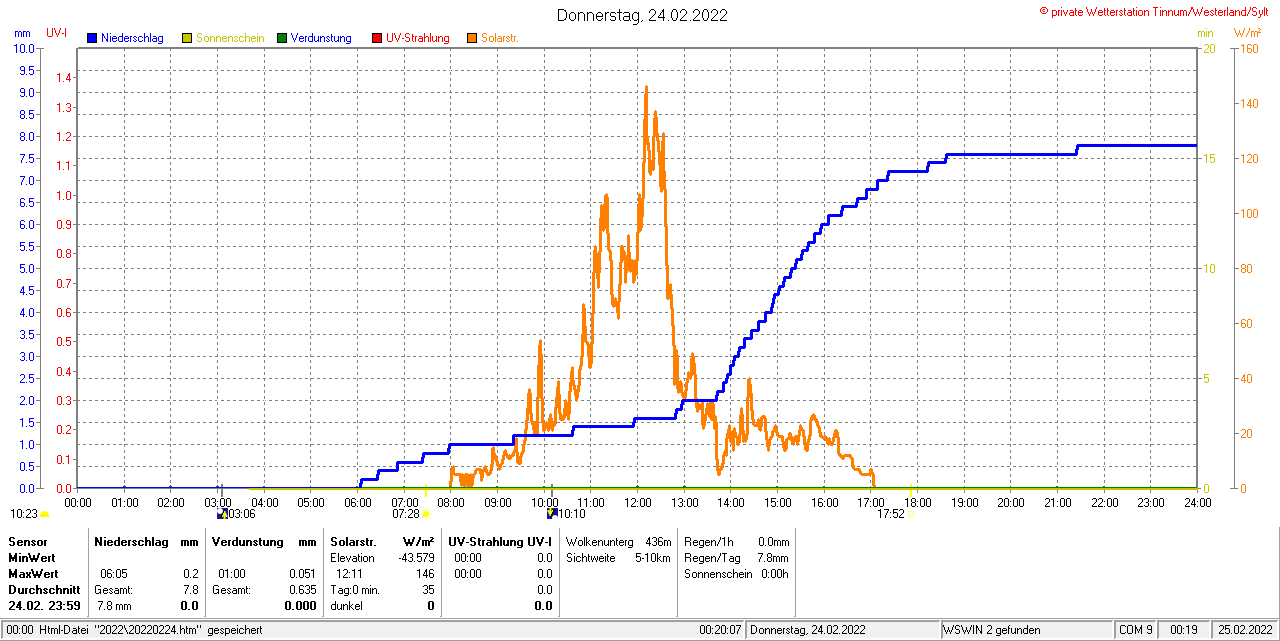Click the 18:00 time axis label

tap(918, 502)
